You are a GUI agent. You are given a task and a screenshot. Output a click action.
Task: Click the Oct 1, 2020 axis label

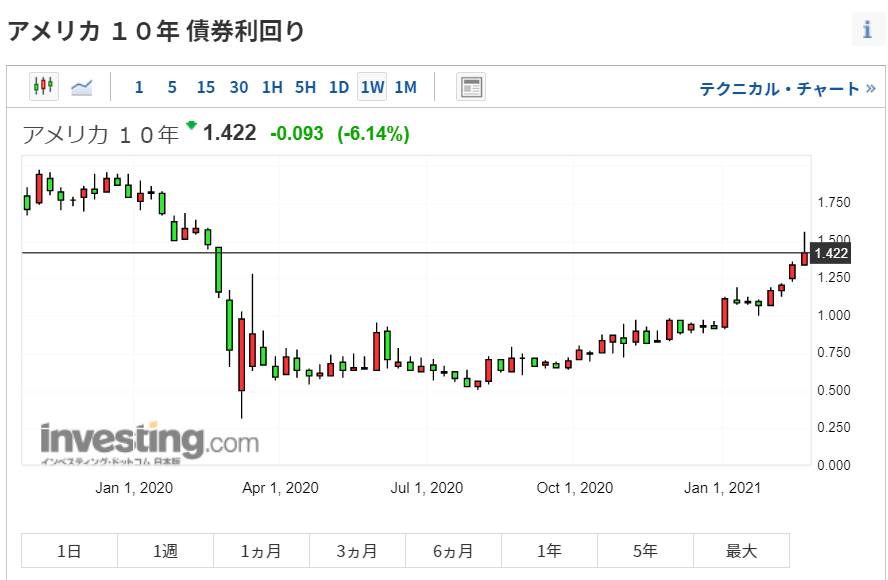(575, 488)
